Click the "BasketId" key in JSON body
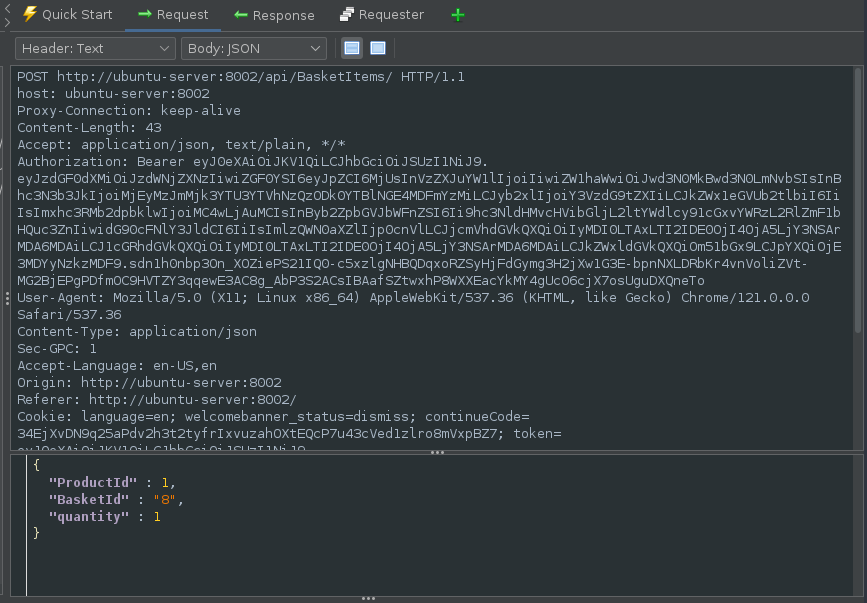Viewport: 867px width, 603px height. coord(88,500)
